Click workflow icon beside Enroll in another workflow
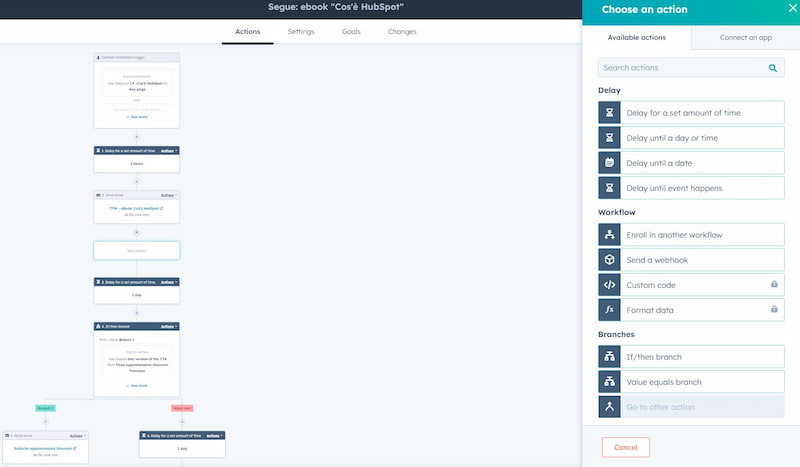This screenshot has height=467, width=800. coord(609,235)
